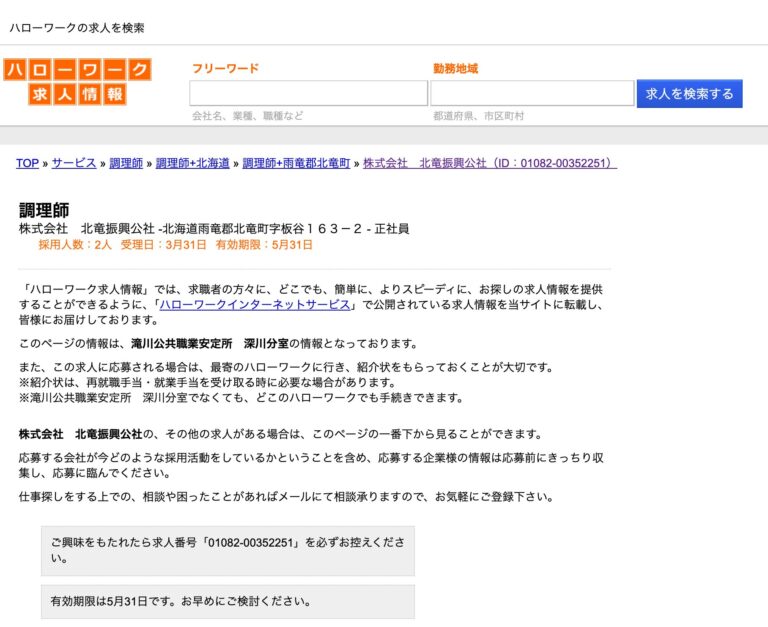This screenshot has height=627, width=768.
Task: Click the 調理師 job title heading
Action: [44, 210]
